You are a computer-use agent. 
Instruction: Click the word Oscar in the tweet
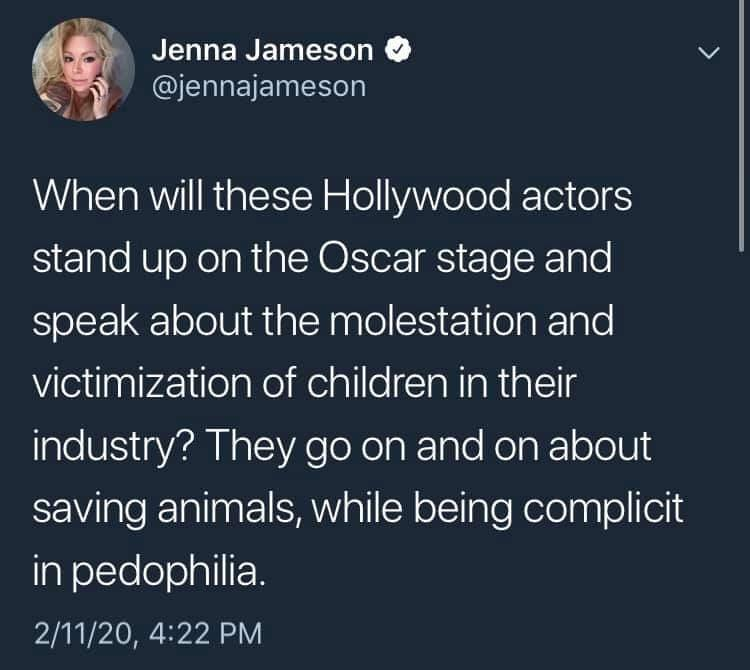coord(371,258)
